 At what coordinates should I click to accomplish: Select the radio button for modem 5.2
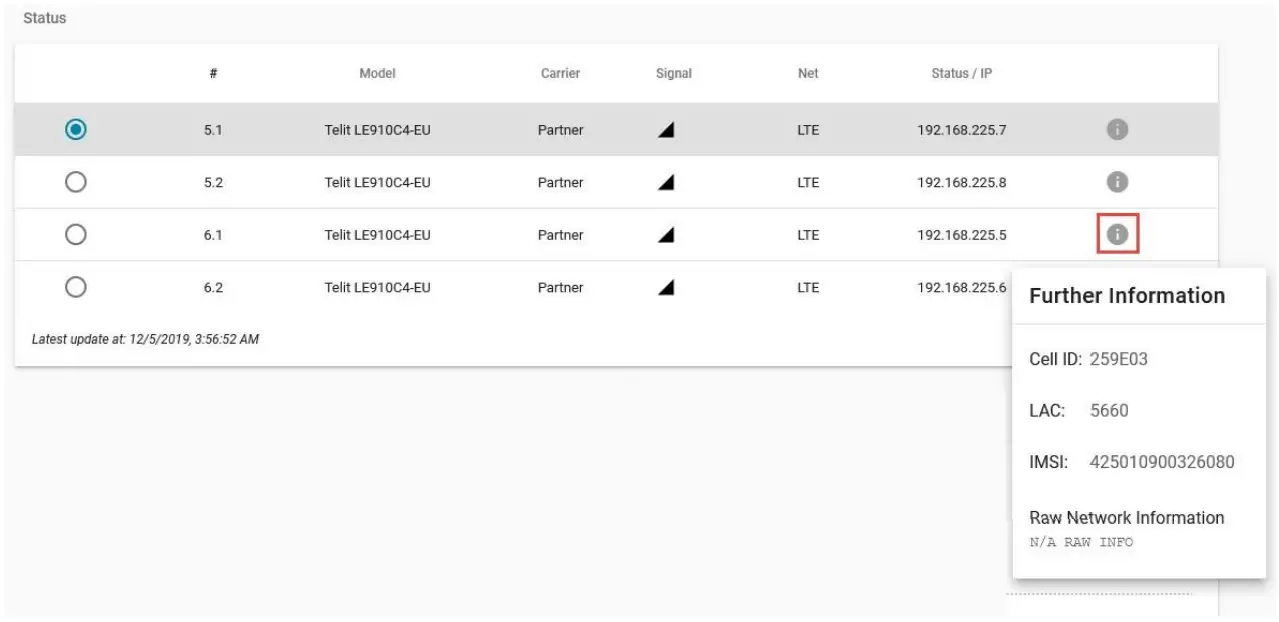[x=75, y=182]
